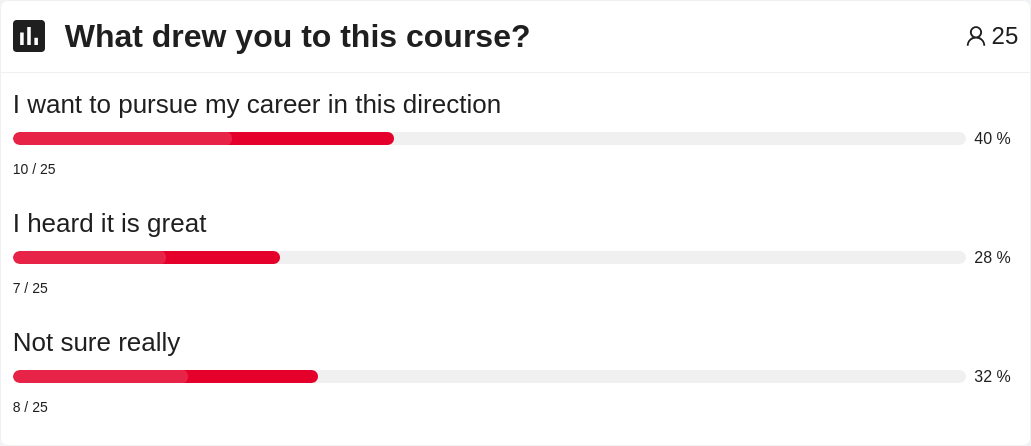Click the 28 % percentage label
The width and height of the screenshot is (1031, 446).
point(992,258)
